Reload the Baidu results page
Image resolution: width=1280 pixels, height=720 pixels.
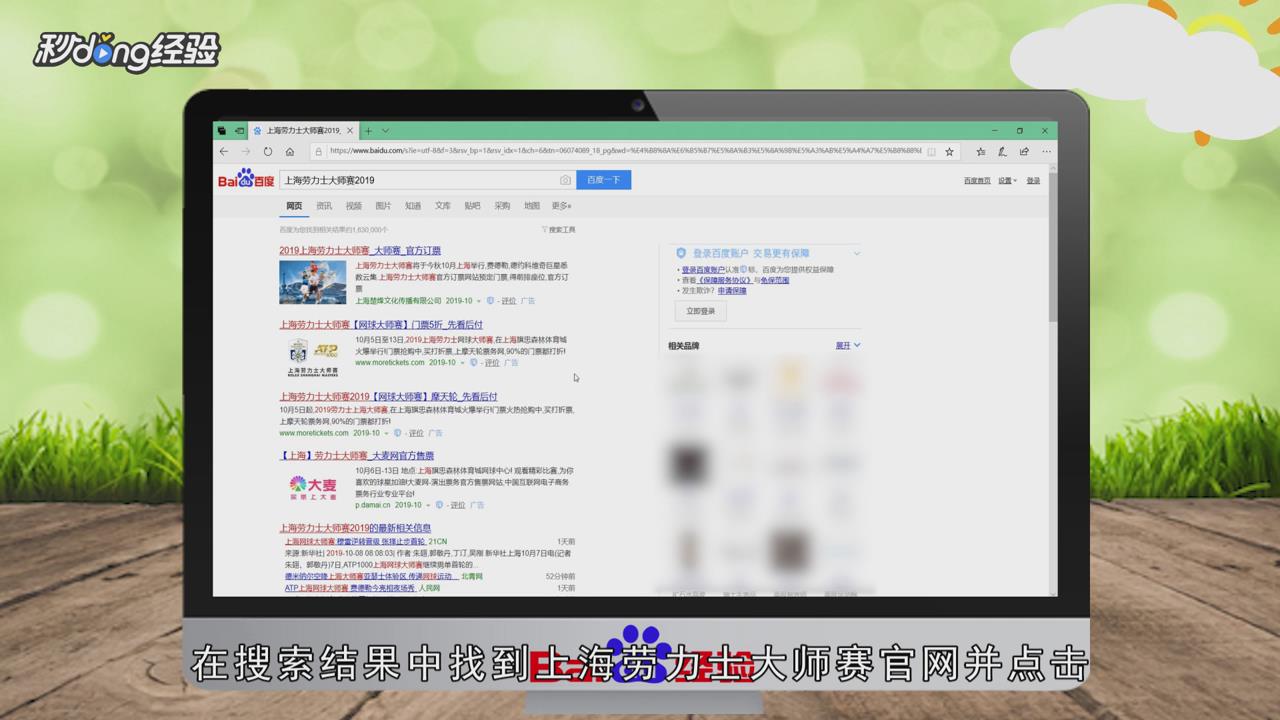coord(268,152)
